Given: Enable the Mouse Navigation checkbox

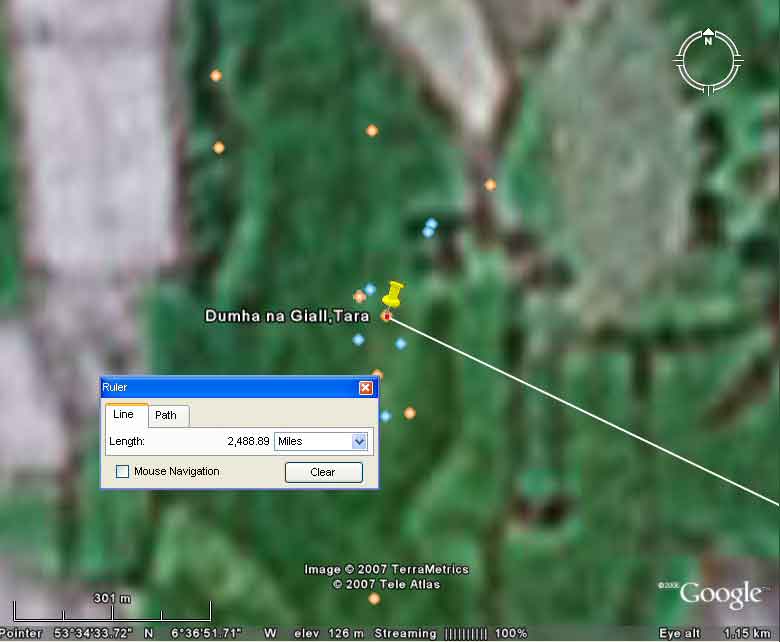Looking at the screenshot, I should click(123, 472).
